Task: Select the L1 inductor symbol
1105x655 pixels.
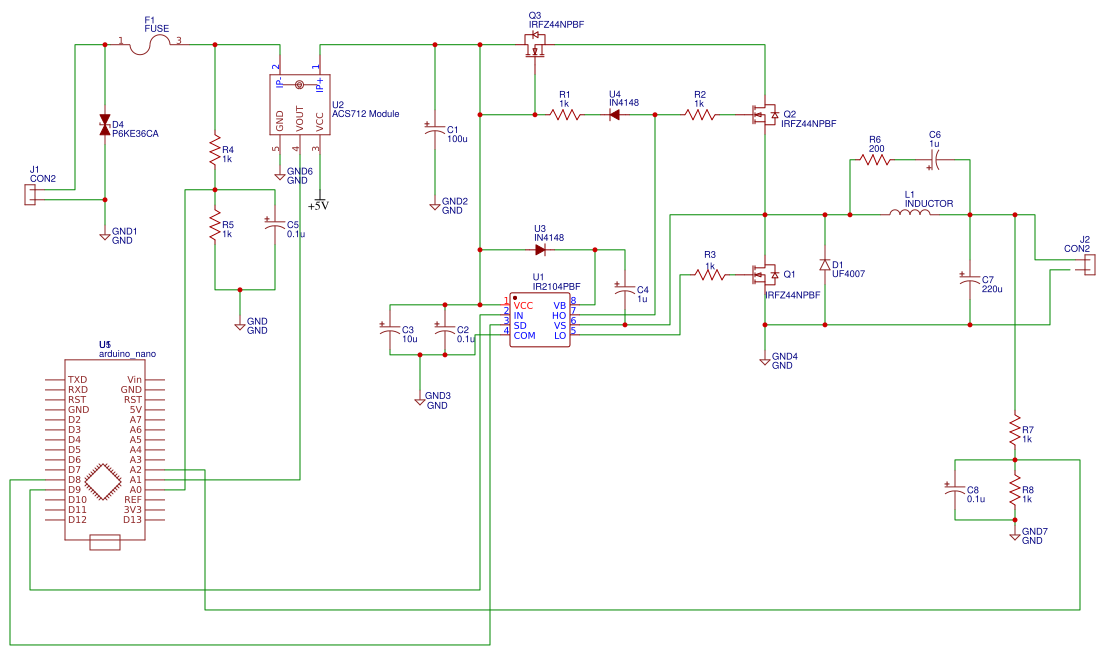Action: (911, 214)
